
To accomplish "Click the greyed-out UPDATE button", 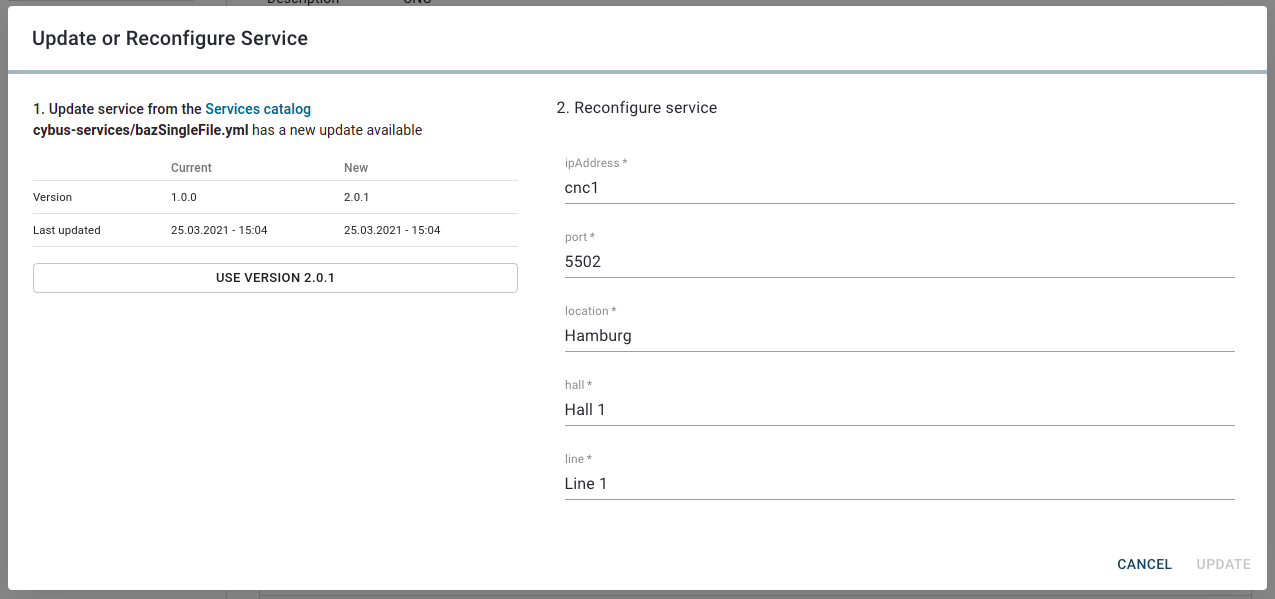I will point(1223,564).
